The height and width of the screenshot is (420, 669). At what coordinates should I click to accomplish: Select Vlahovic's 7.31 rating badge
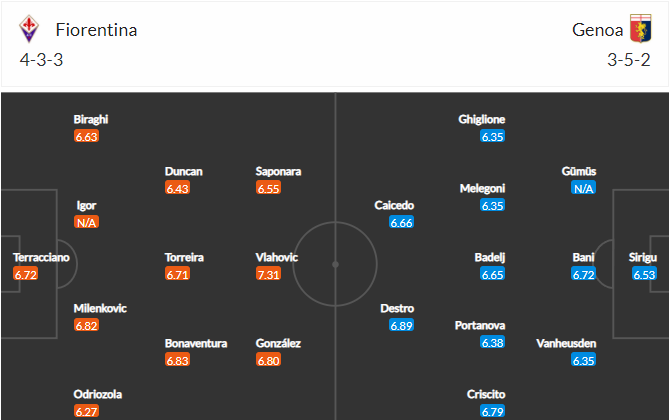(x=268, y=274)
